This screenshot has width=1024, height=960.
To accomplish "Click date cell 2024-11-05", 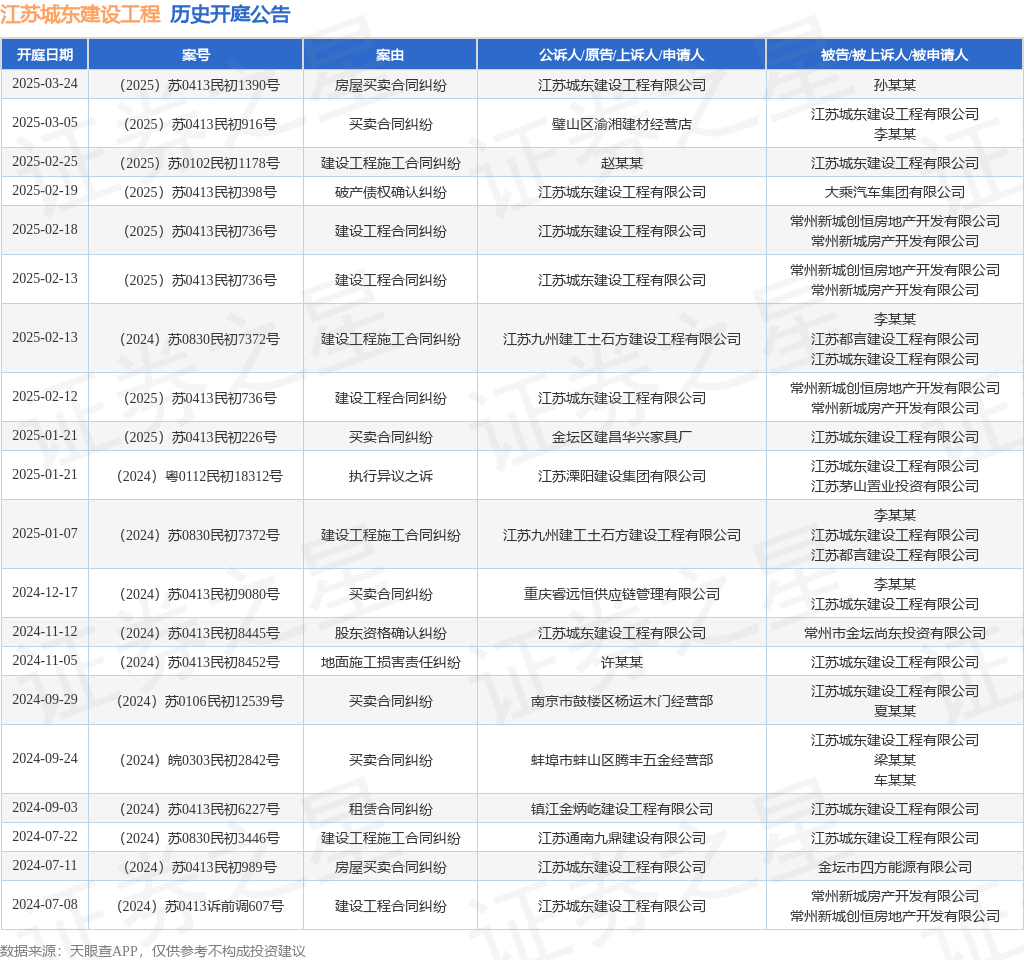I will coord(44,661).
